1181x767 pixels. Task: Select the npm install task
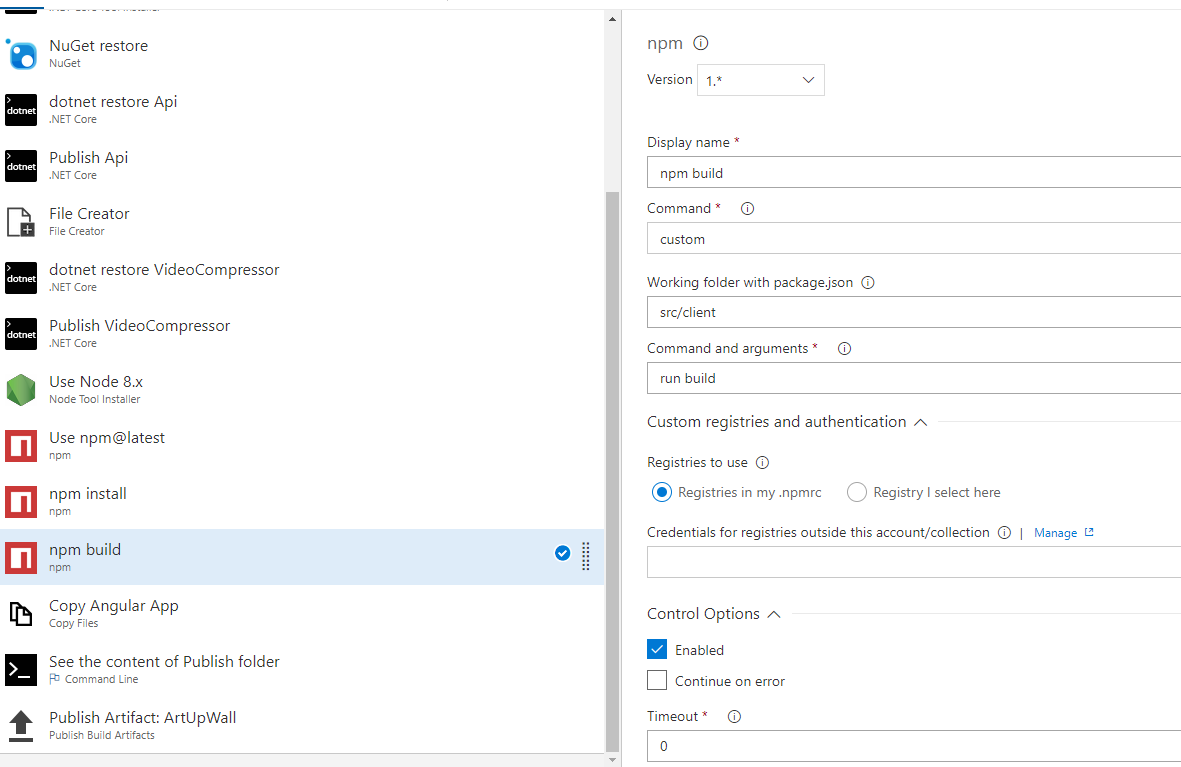tap(301, 502)
